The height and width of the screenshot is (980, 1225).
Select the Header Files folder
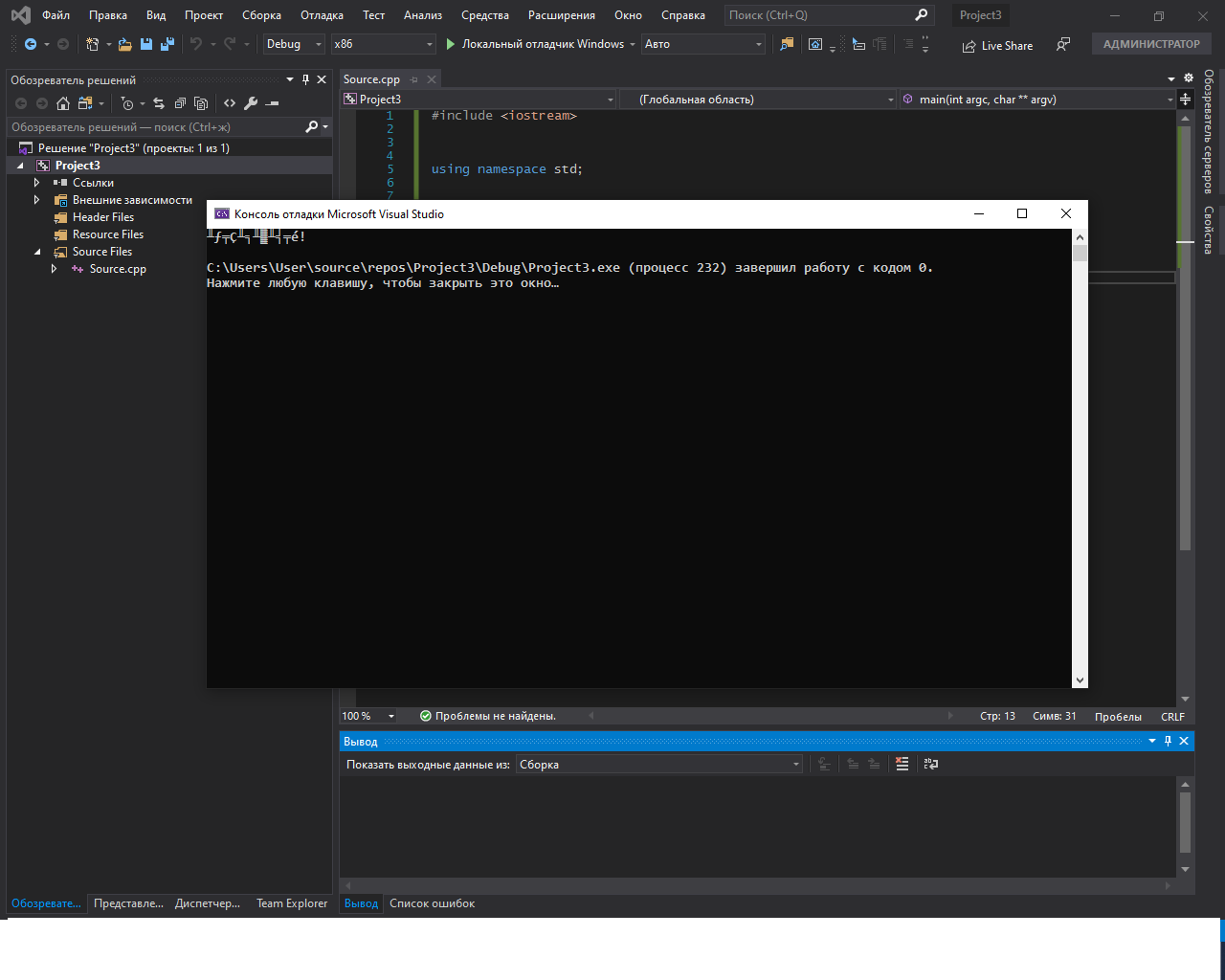point(103,217)
